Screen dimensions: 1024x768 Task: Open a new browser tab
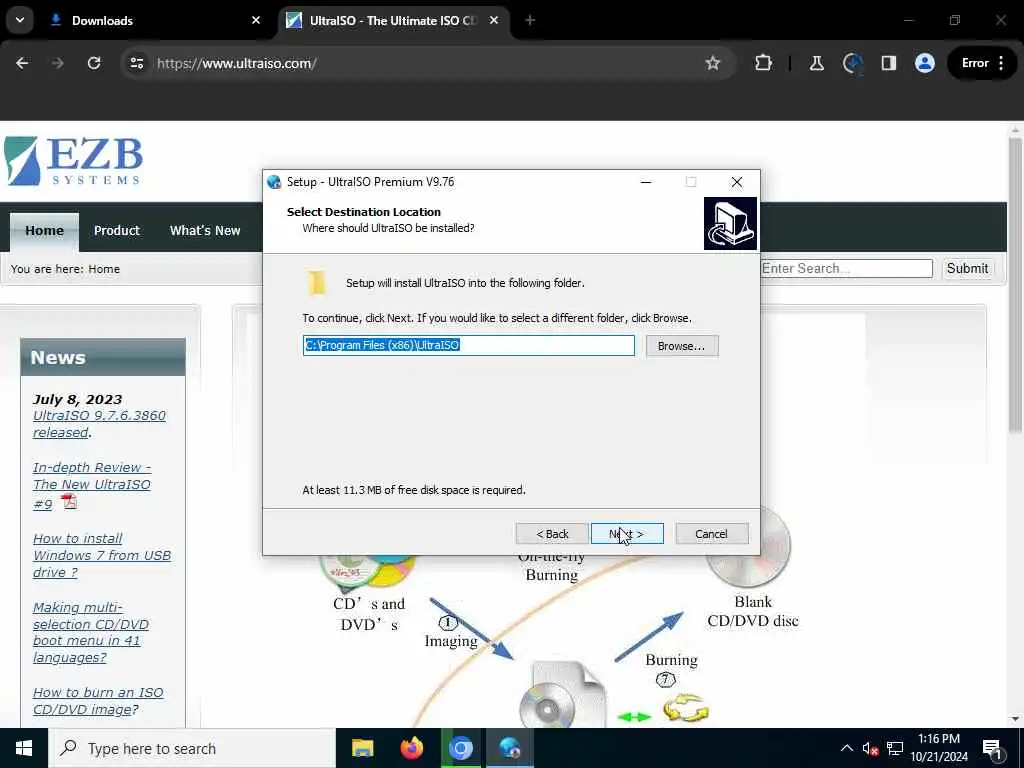[530, 21]
